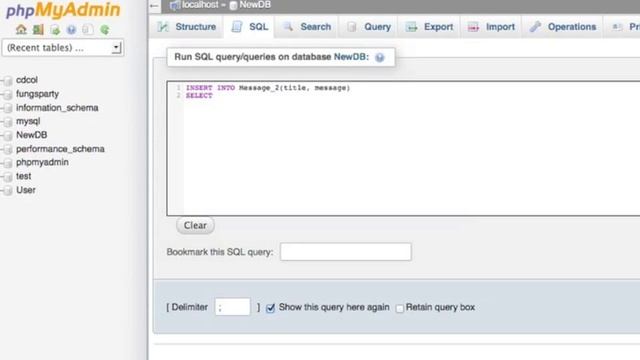Focus the SQL query editor
Viewport: 640px width, 360px height.
403,148
